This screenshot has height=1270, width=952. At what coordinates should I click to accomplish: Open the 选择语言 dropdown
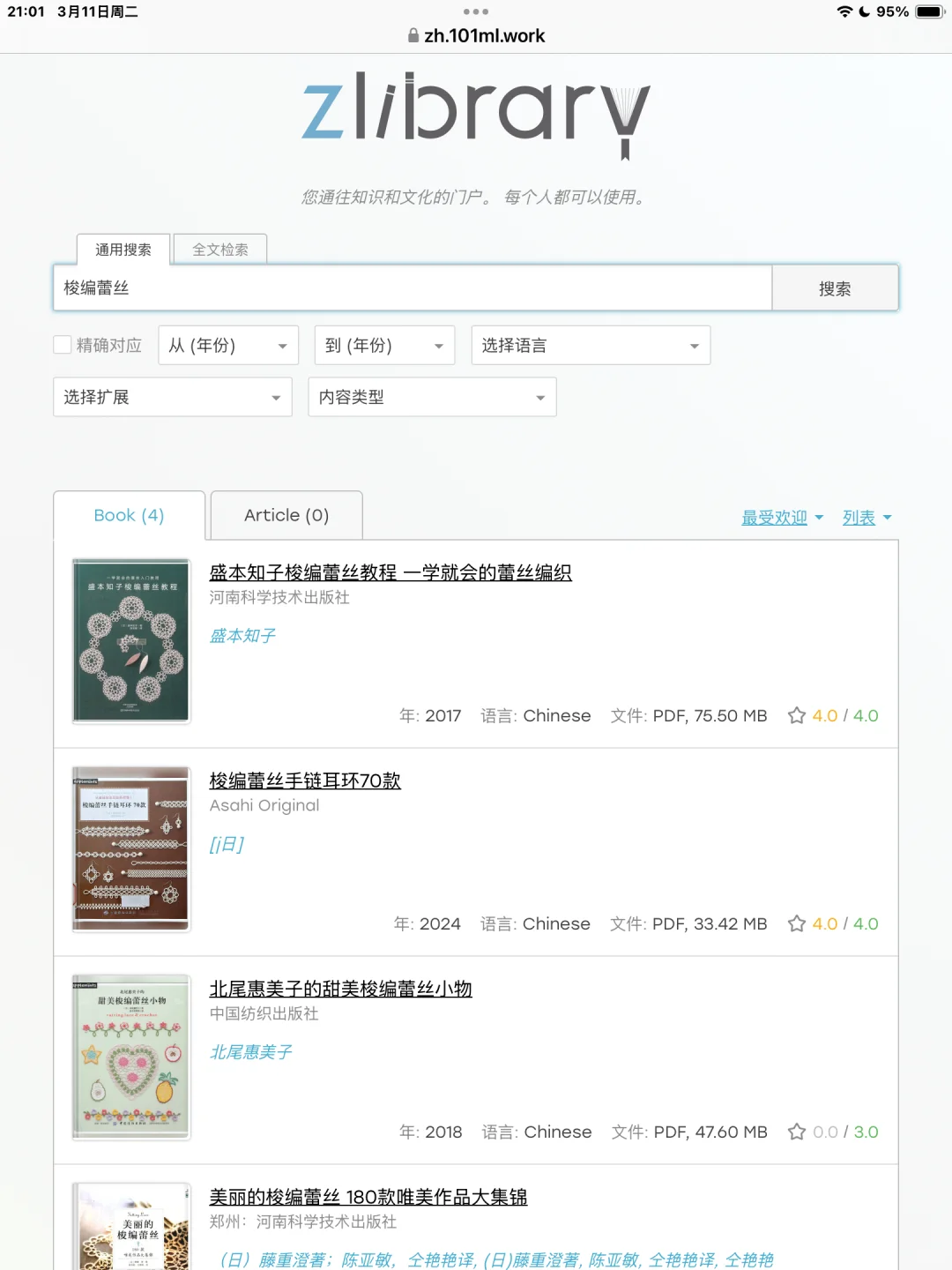click(591, 345)
